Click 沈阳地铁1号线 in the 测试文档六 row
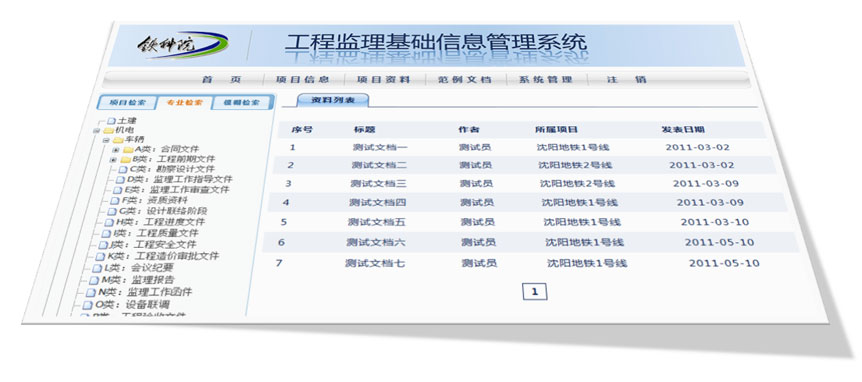This screenshot has height=382, width=862. (x=584, y=242)
